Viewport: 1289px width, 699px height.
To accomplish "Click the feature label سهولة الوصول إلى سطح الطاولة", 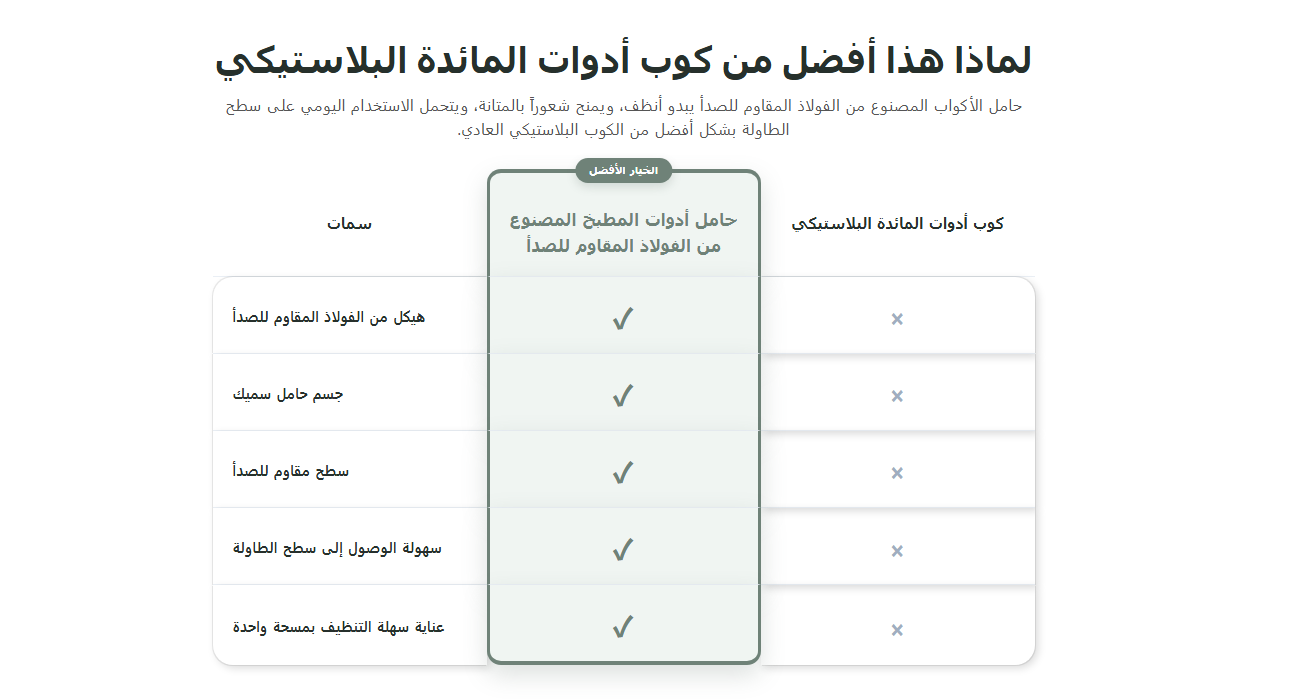I will (337, 548).
